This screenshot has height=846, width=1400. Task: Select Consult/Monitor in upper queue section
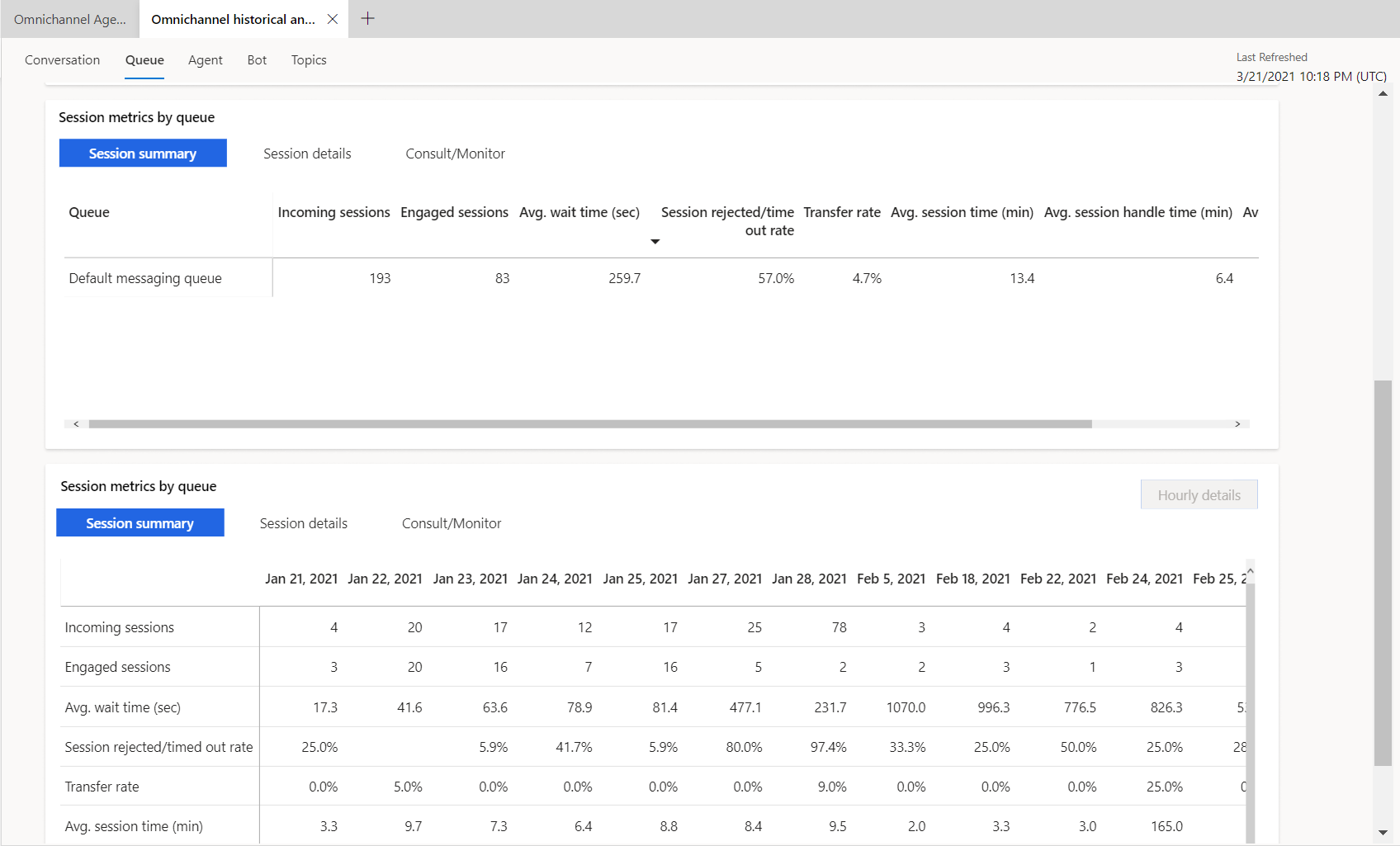455,154
